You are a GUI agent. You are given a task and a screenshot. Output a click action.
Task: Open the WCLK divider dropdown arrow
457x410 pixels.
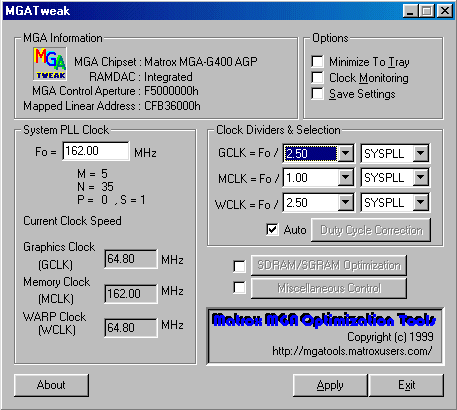[345, 202]
